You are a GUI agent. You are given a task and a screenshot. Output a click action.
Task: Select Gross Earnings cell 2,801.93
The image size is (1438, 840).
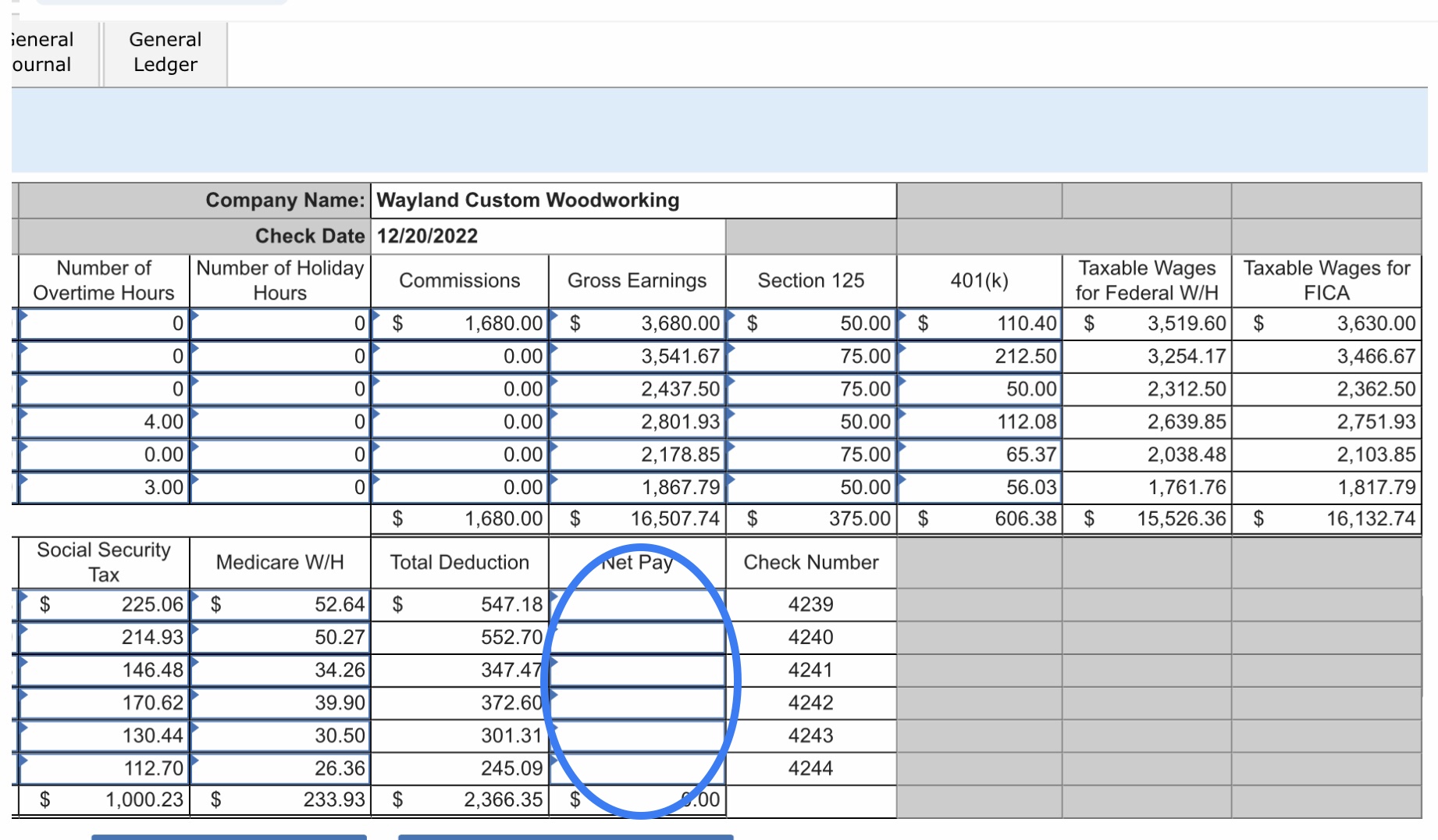[638, 422]
